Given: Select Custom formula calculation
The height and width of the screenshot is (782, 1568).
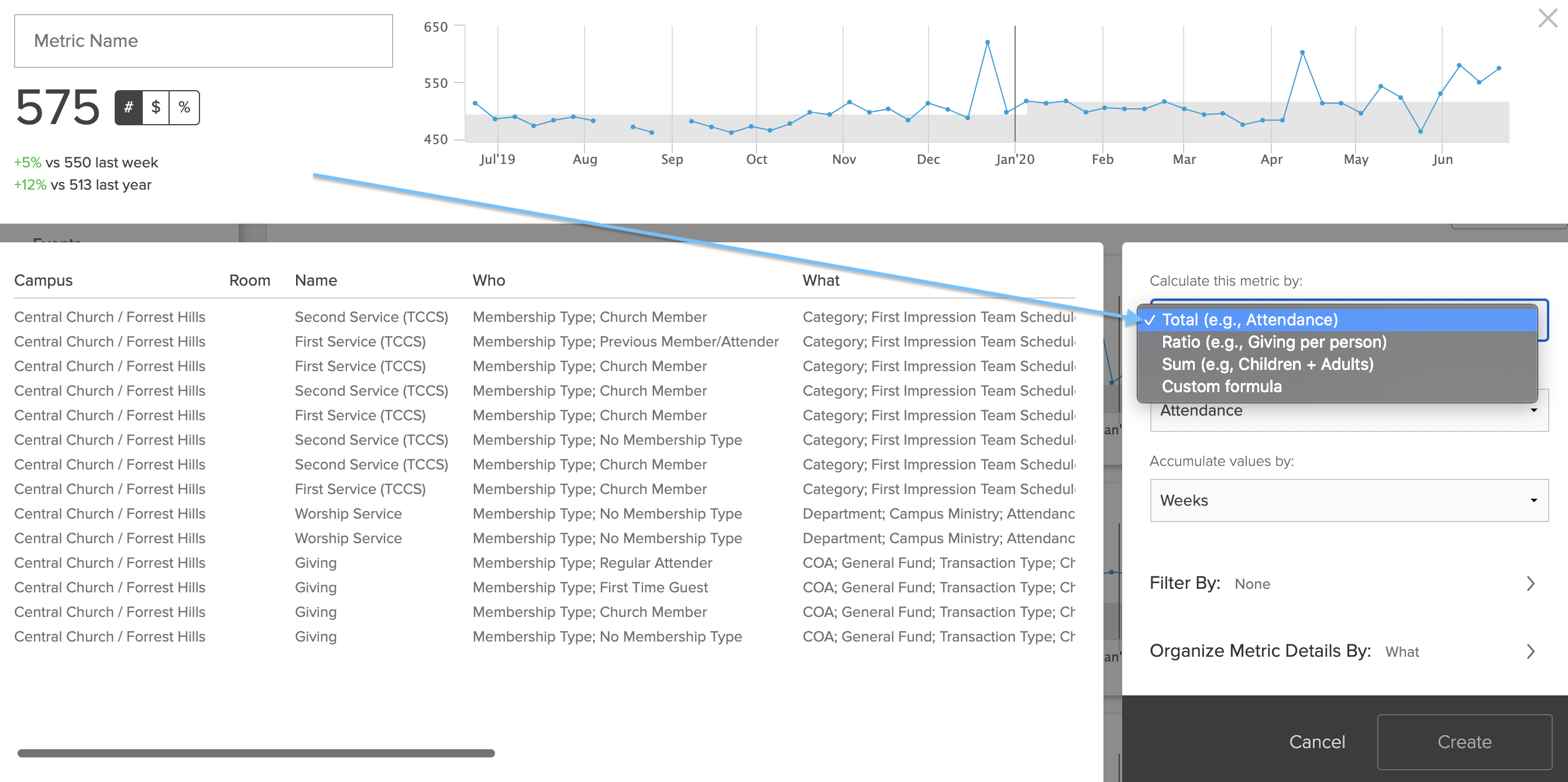Looking at the screenshot, I should point(1221,386).
